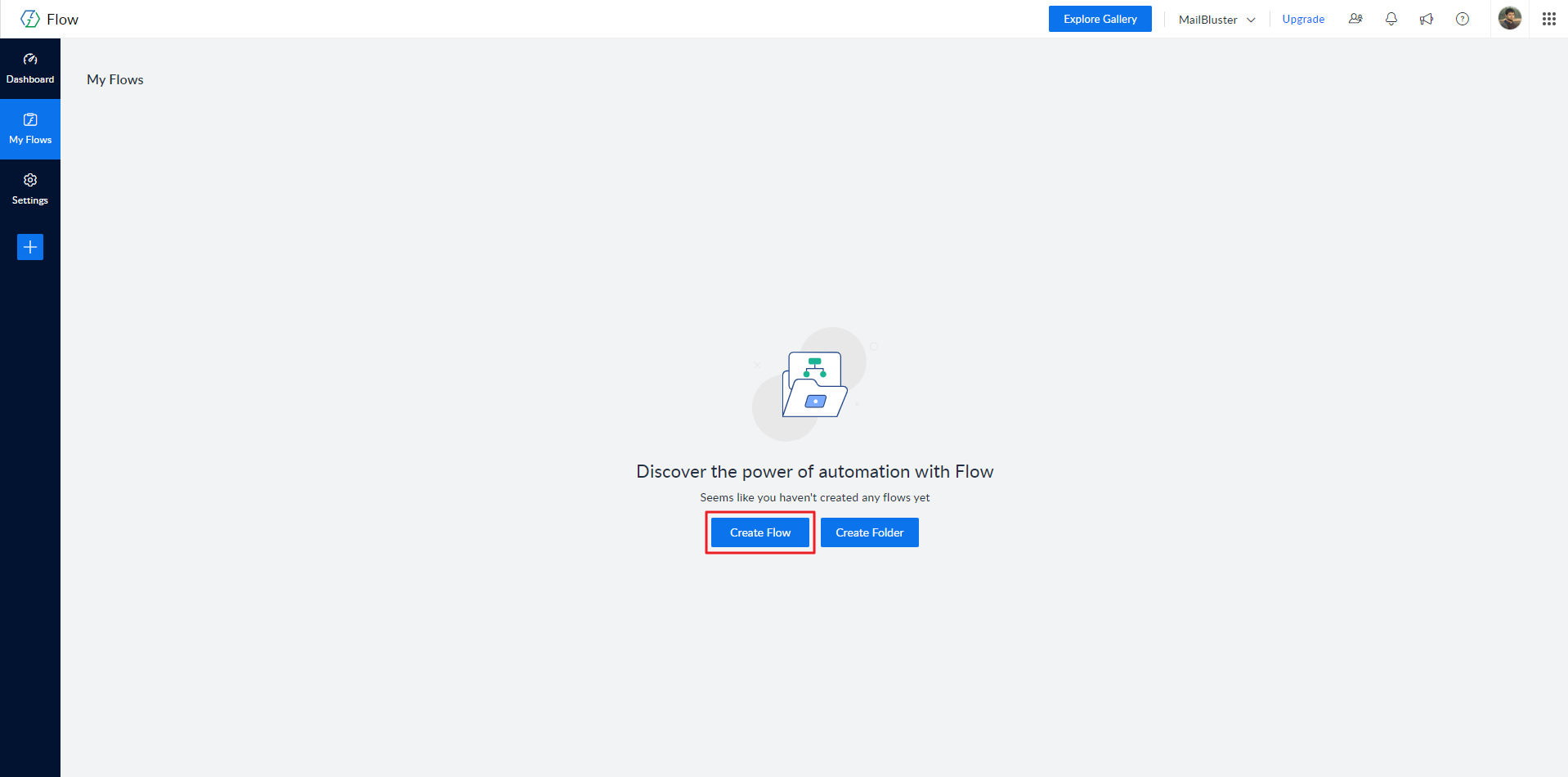
Task: Expand the MailBluster organization dropdown
Action: (x=1216, y=20)
